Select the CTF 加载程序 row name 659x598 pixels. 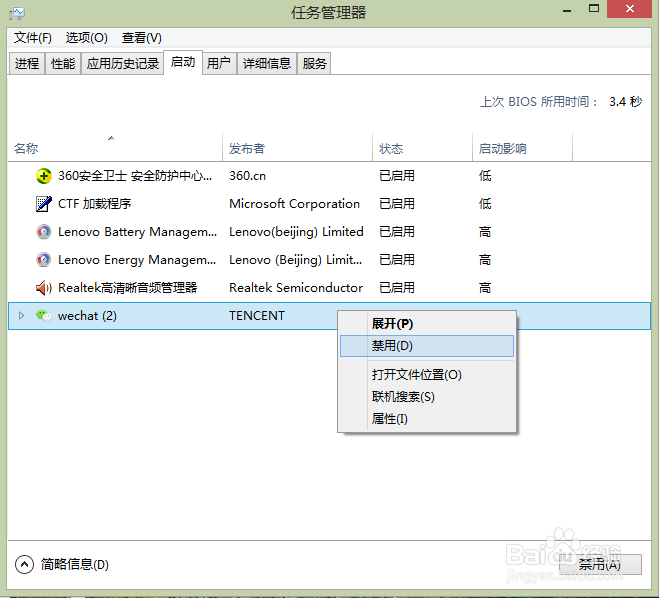coord(95,204)
